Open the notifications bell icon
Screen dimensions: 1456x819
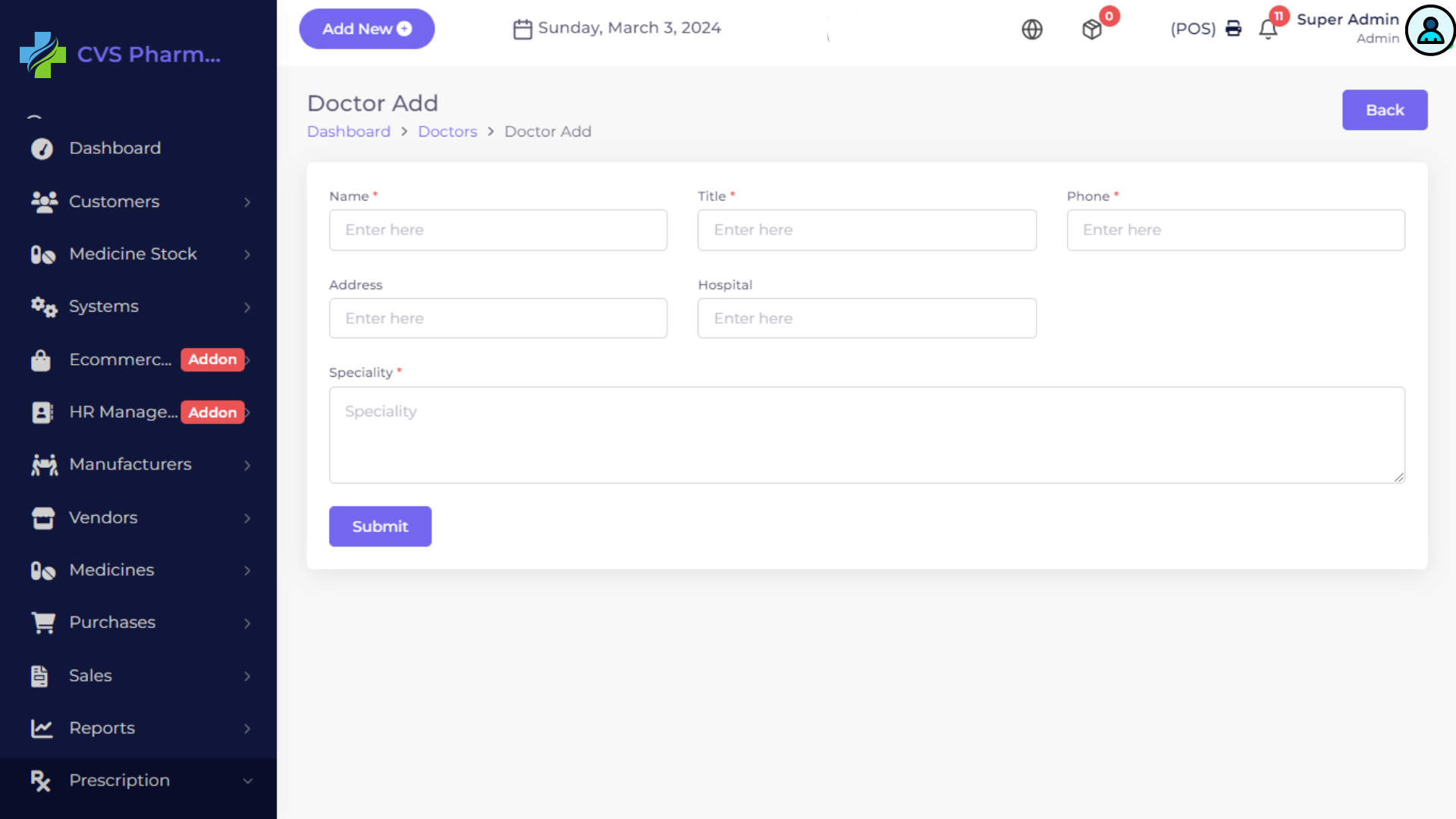coord(1268,30)
